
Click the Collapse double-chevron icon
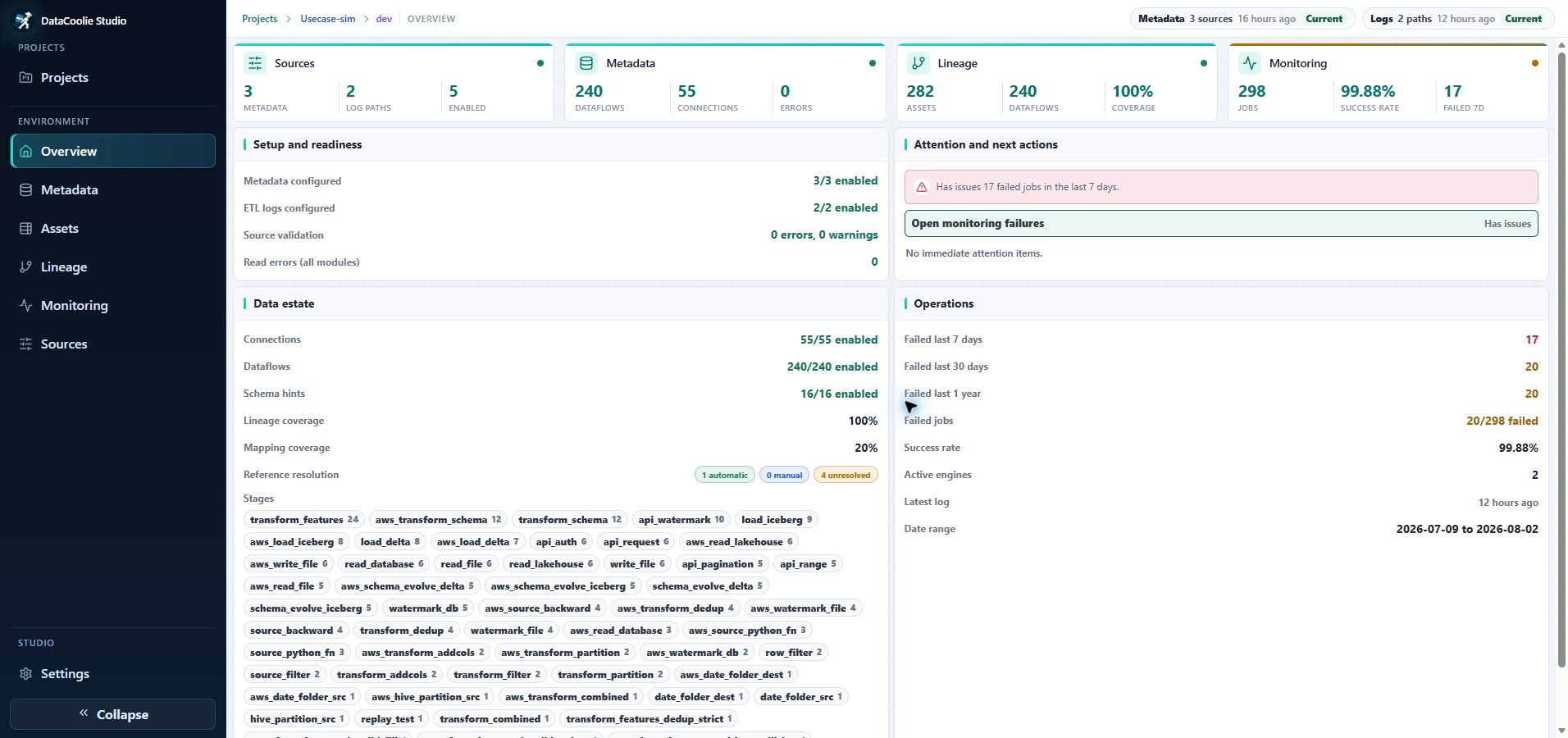click(x=83, y=713)
